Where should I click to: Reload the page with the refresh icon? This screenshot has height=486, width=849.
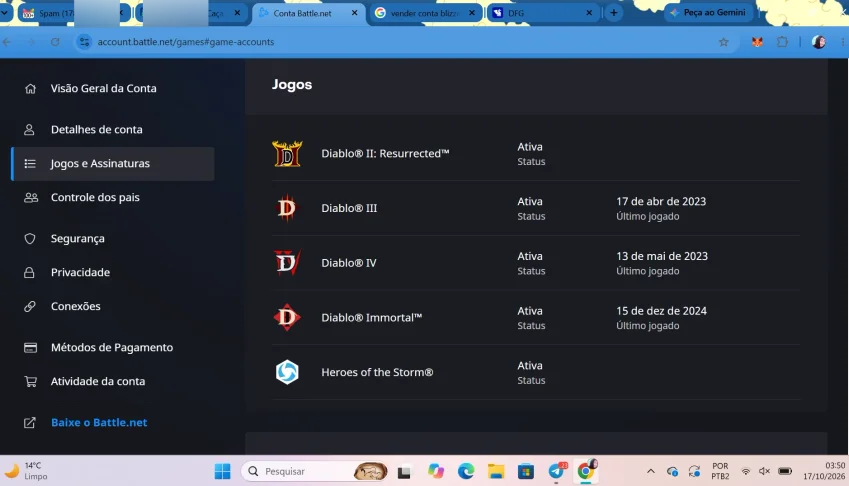click(55, 42)
